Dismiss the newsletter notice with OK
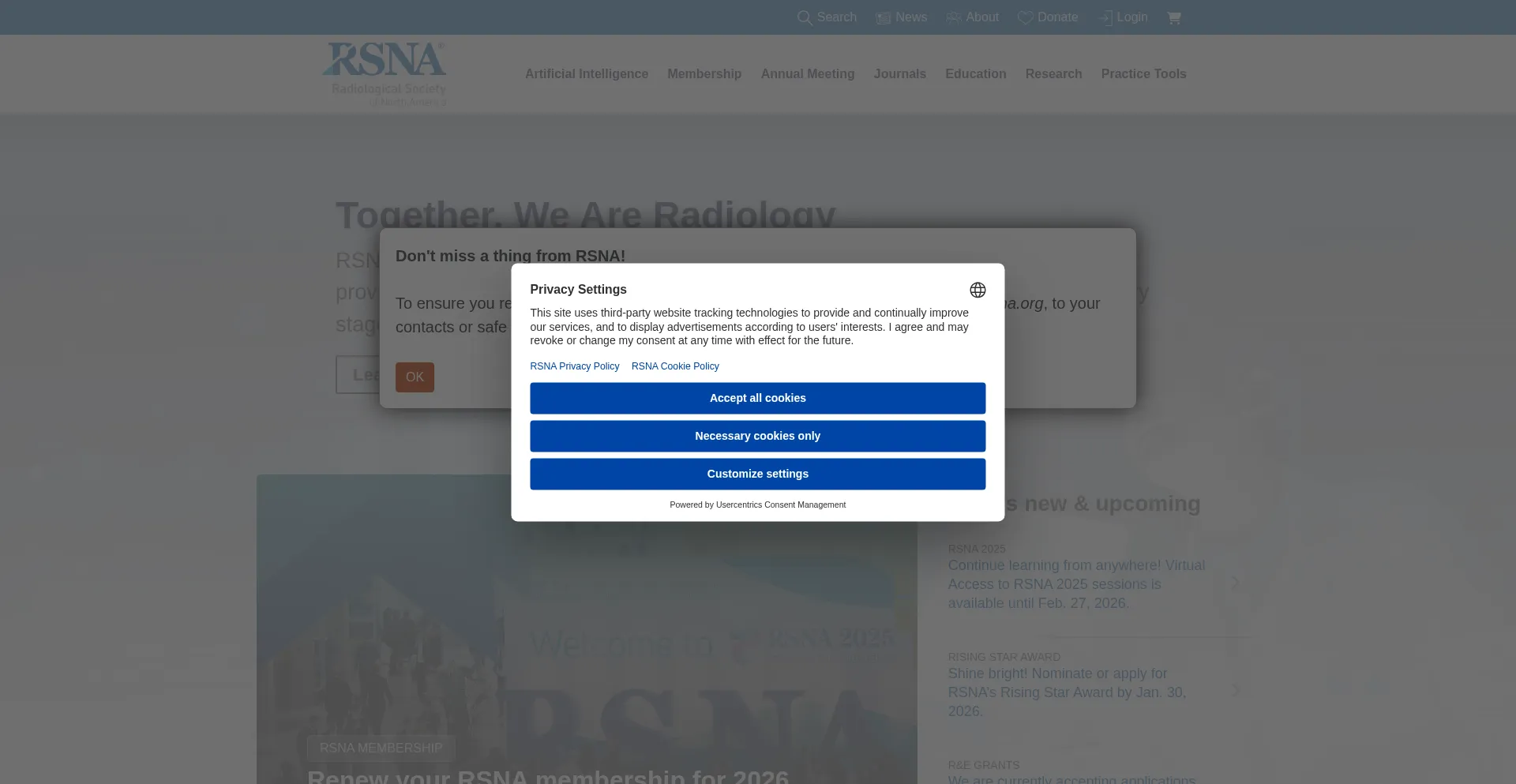This screenshot has height=784, width=1516. tap(415, 377)
